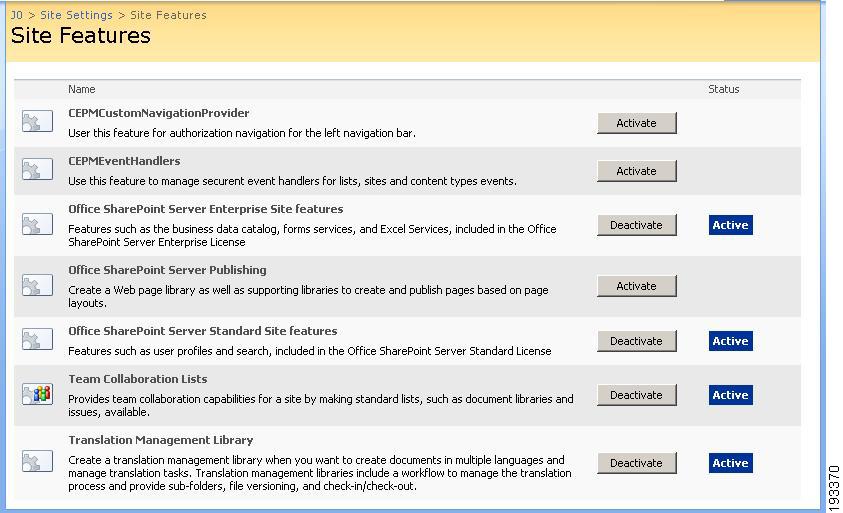Click the description about creating a Web page library
This screenshot has height=513, width=843.
(308, 296)
